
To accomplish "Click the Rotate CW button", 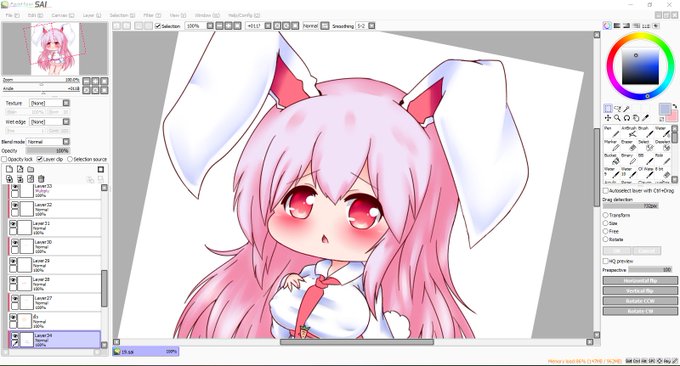I will pyautogui.click(x=640, y=311).
